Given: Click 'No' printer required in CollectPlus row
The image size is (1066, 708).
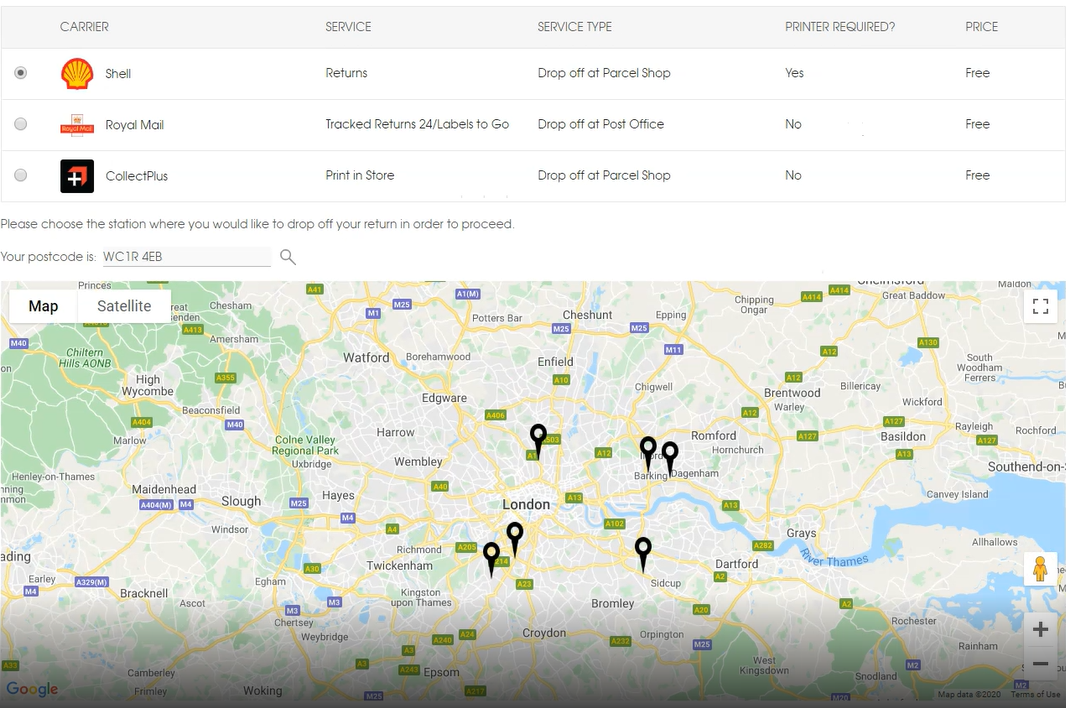Looking at the screenshot, I should (793, 175).
